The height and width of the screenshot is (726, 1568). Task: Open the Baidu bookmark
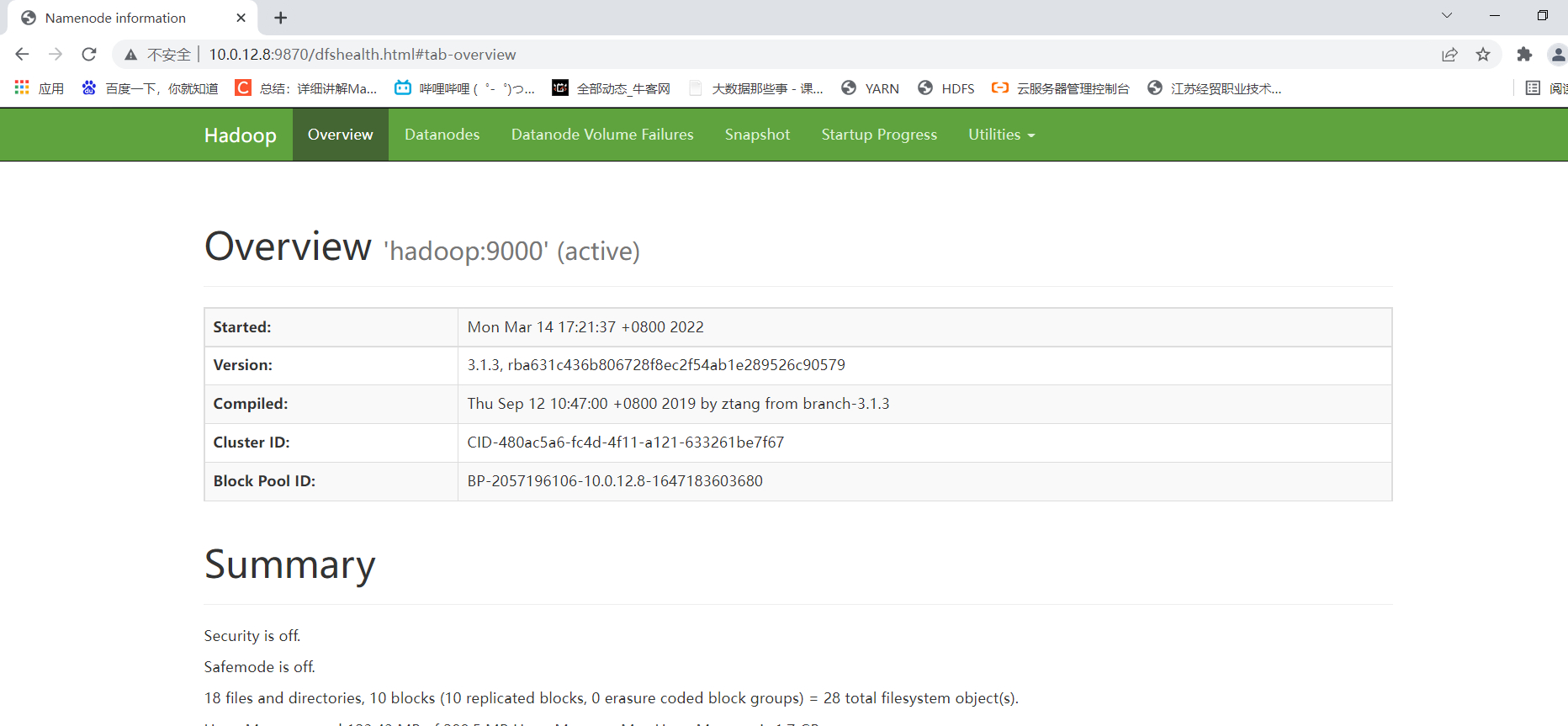tap(150, 88)
